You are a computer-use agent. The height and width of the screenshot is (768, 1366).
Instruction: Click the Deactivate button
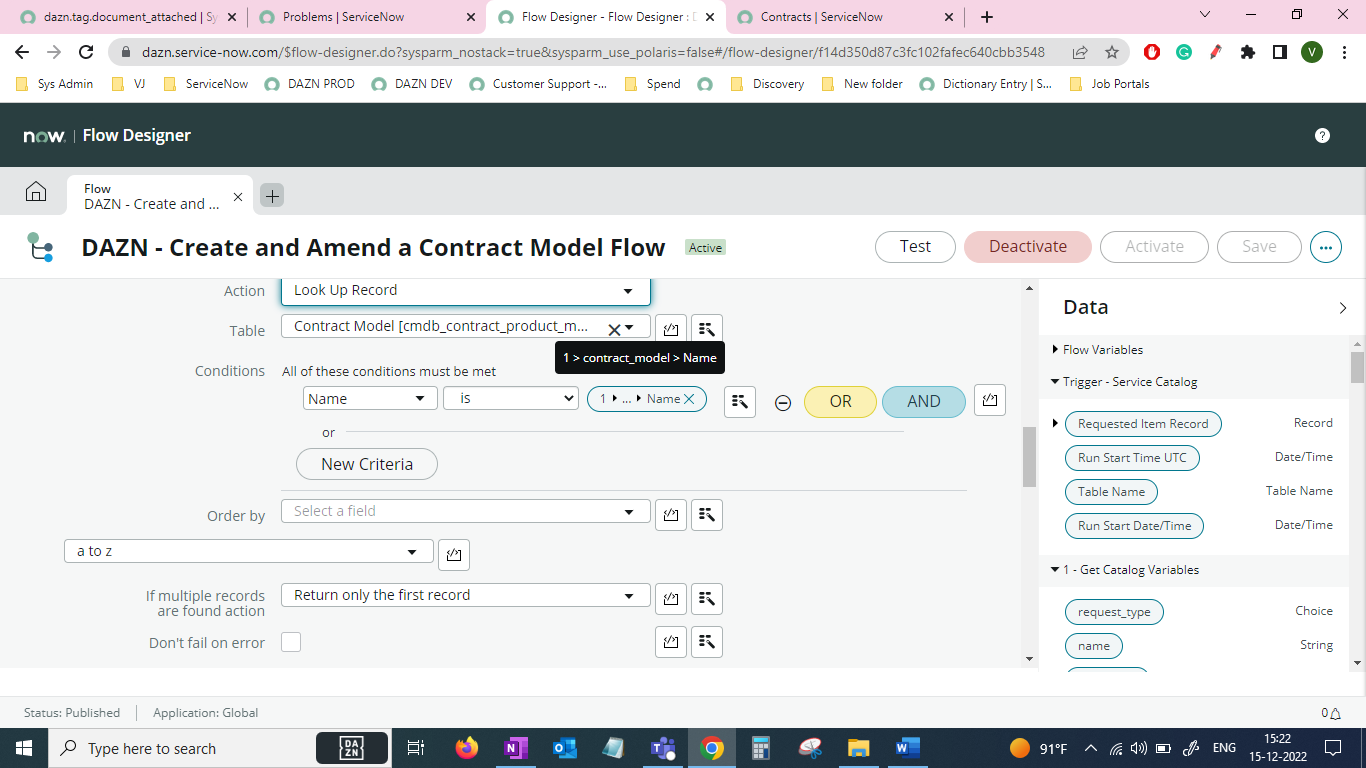tap(1028, 247)
